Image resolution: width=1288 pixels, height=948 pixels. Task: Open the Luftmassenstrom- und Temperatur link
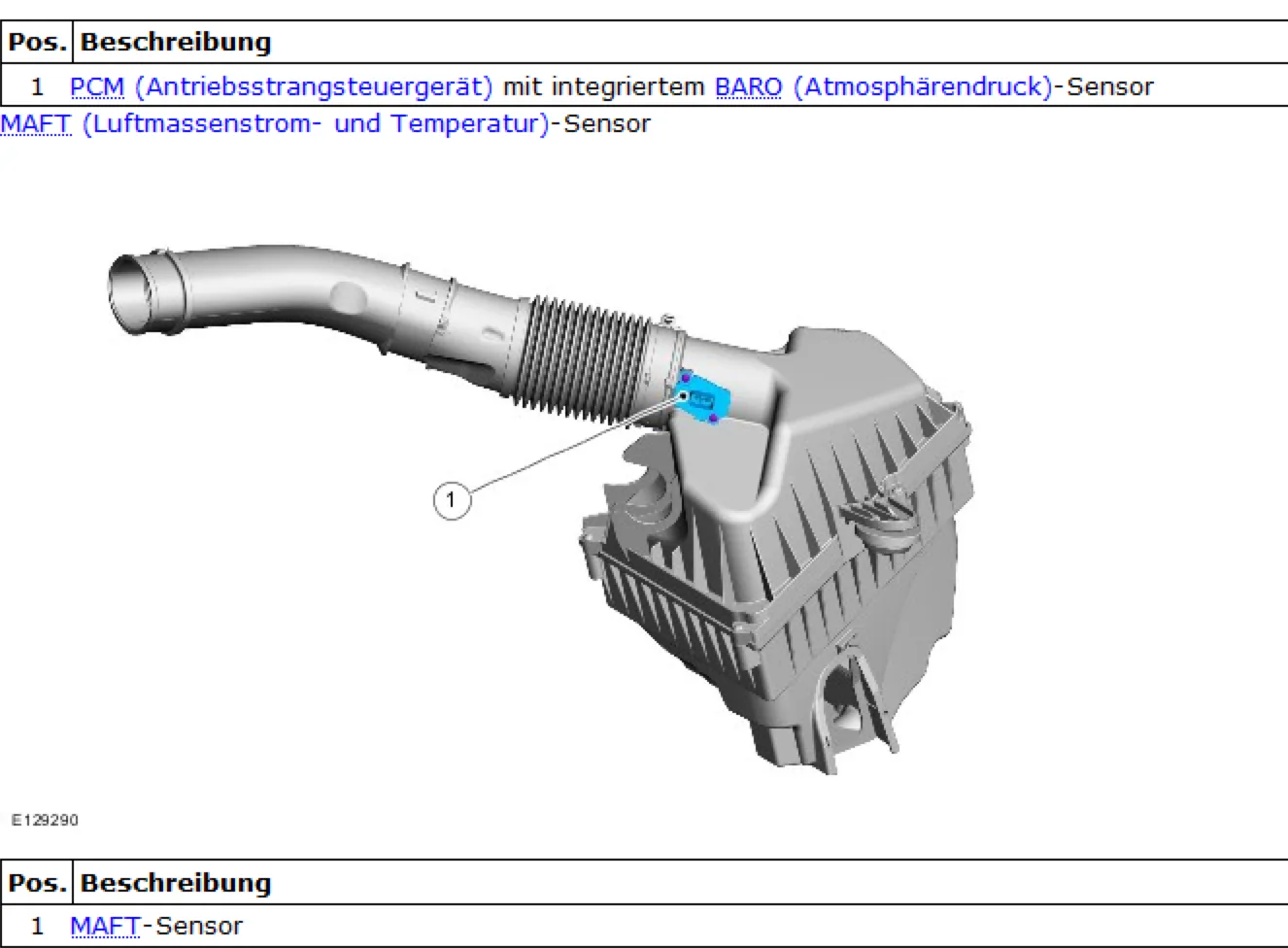316,124
